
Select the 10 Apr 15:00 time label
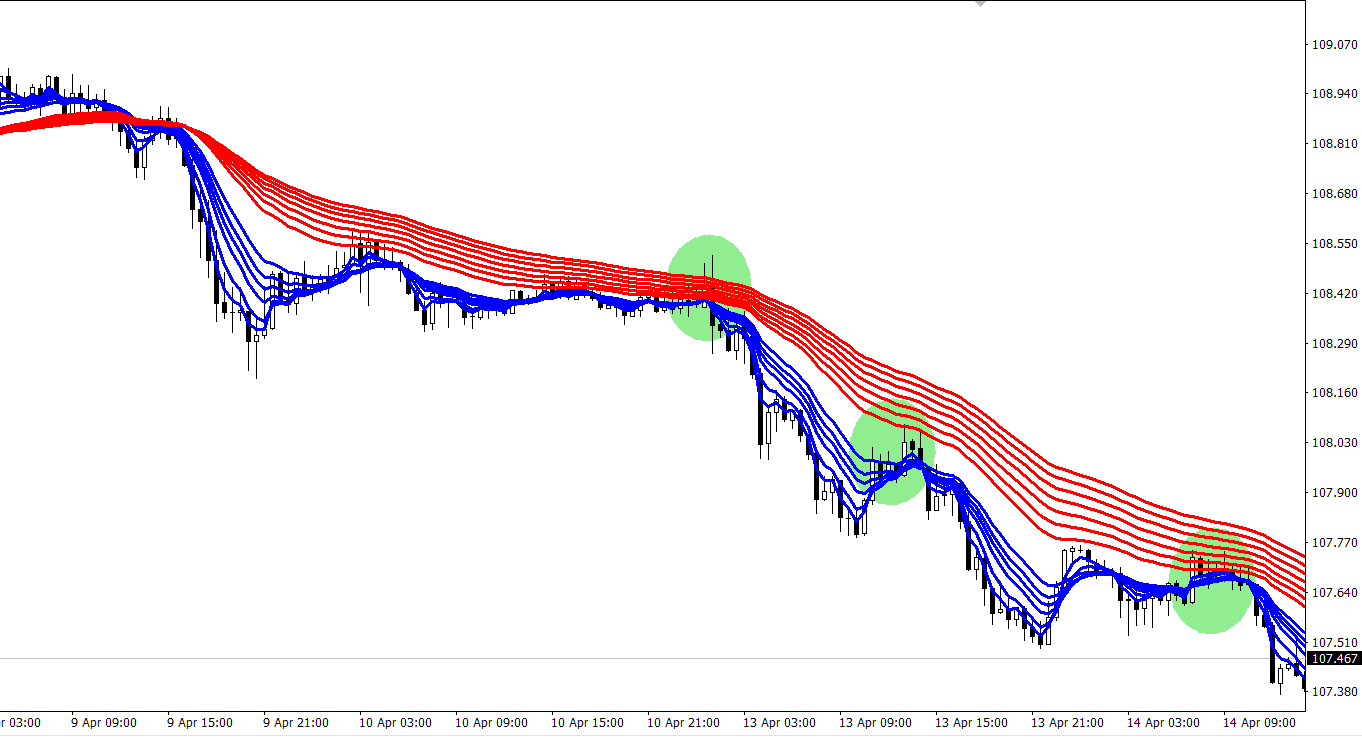click(587, 722)
